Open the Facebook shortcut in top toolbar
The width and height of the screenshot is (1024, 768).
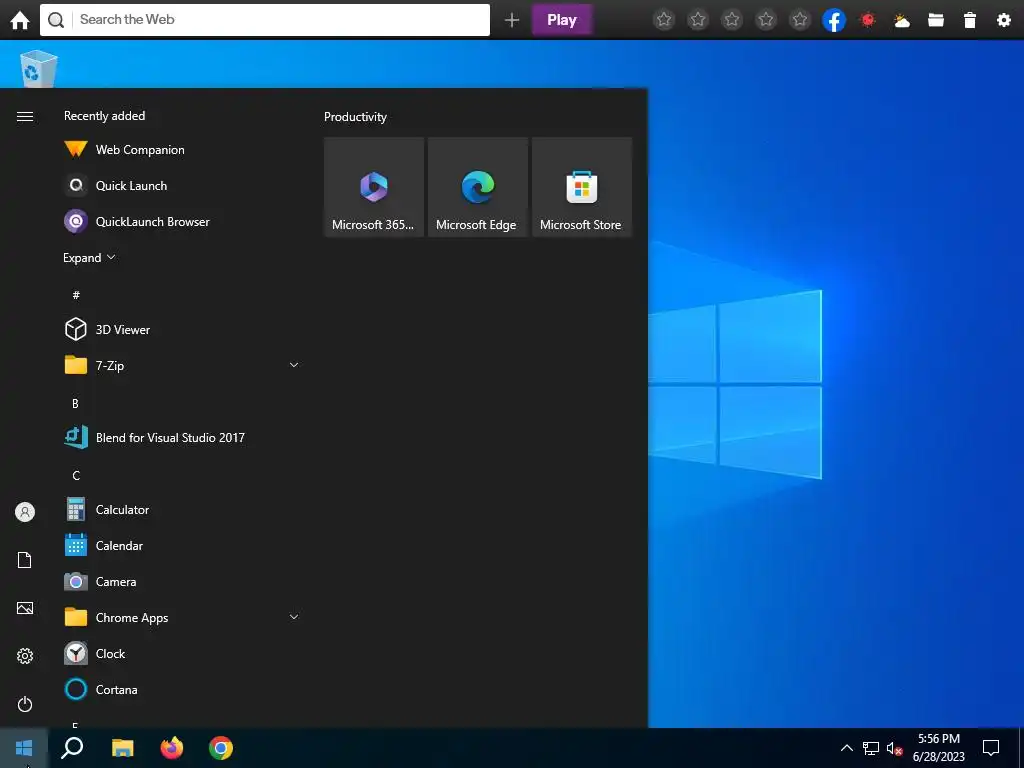834,20
